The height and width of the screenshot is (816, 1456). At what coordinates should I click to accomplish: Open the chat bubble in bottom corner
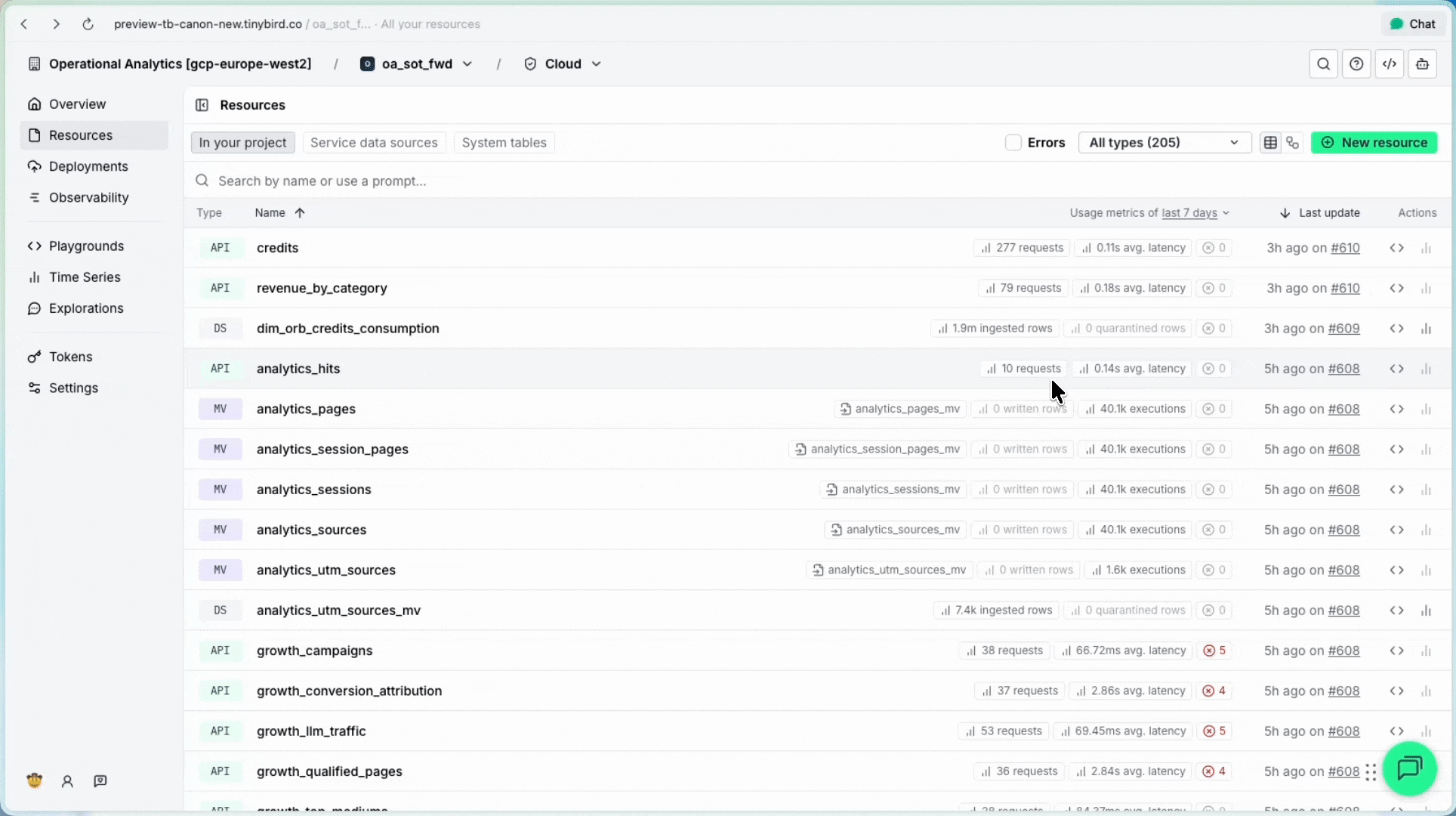point(1409,768)
